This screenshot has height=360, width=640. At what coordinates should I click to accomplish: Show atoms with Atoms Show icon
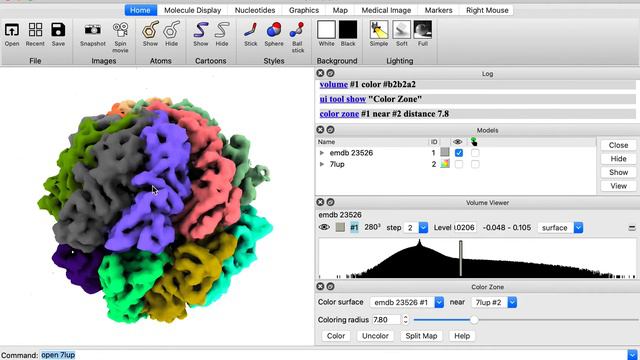click(x=150, y=30)
